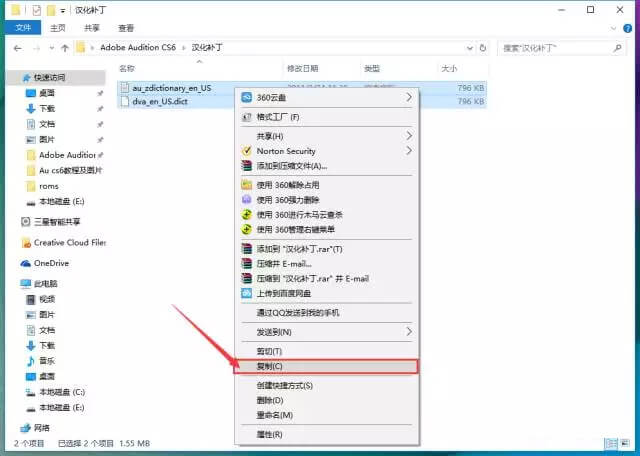Go up one folder level

click(65, 48)
